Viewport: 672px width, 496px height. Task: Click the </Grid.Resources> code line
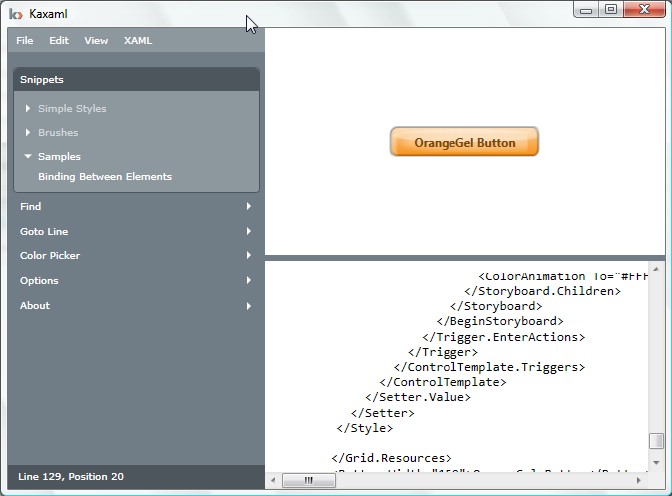391,458
